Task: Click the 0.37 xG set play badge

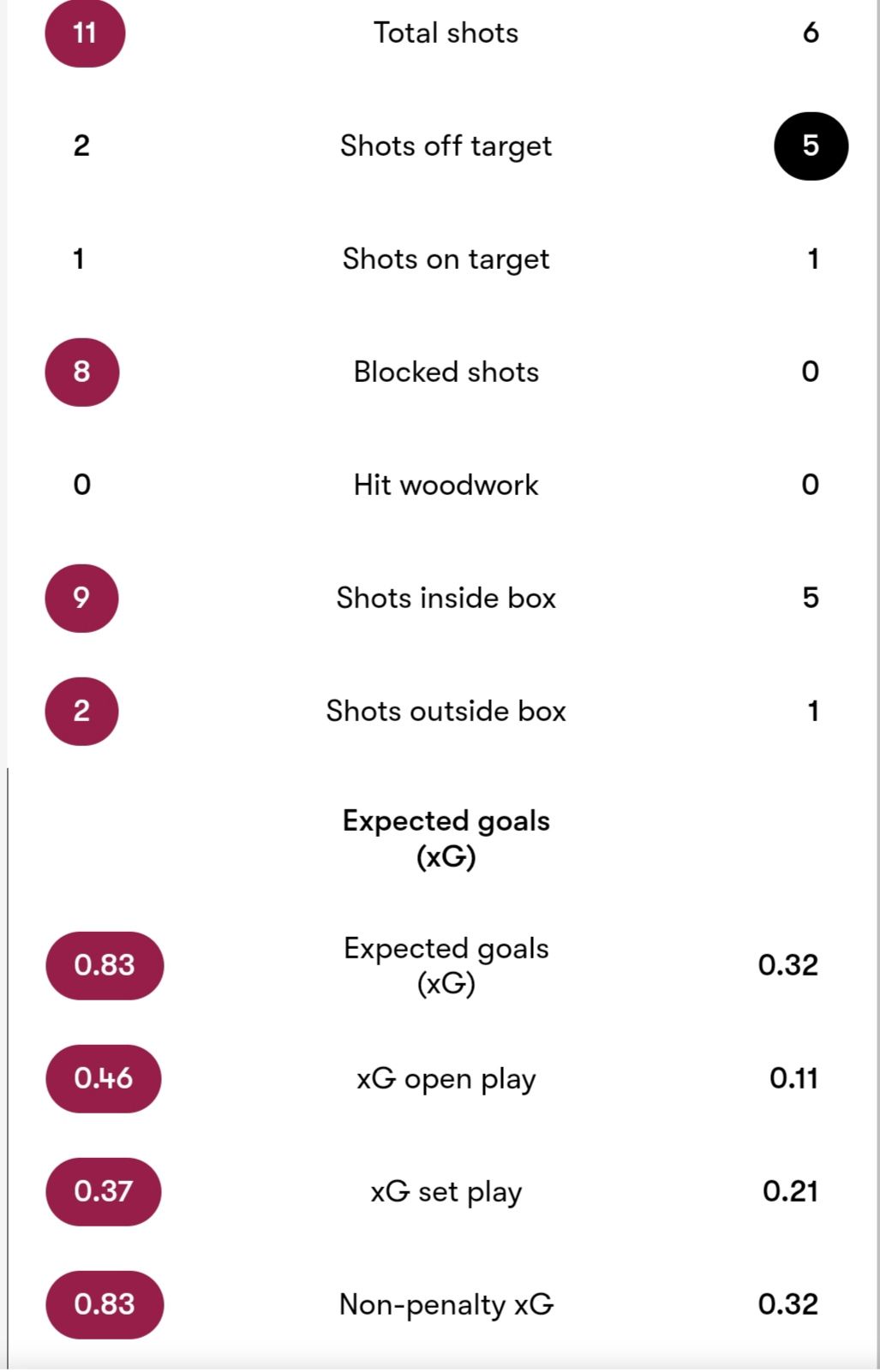Action: [x=104, y=1191]
